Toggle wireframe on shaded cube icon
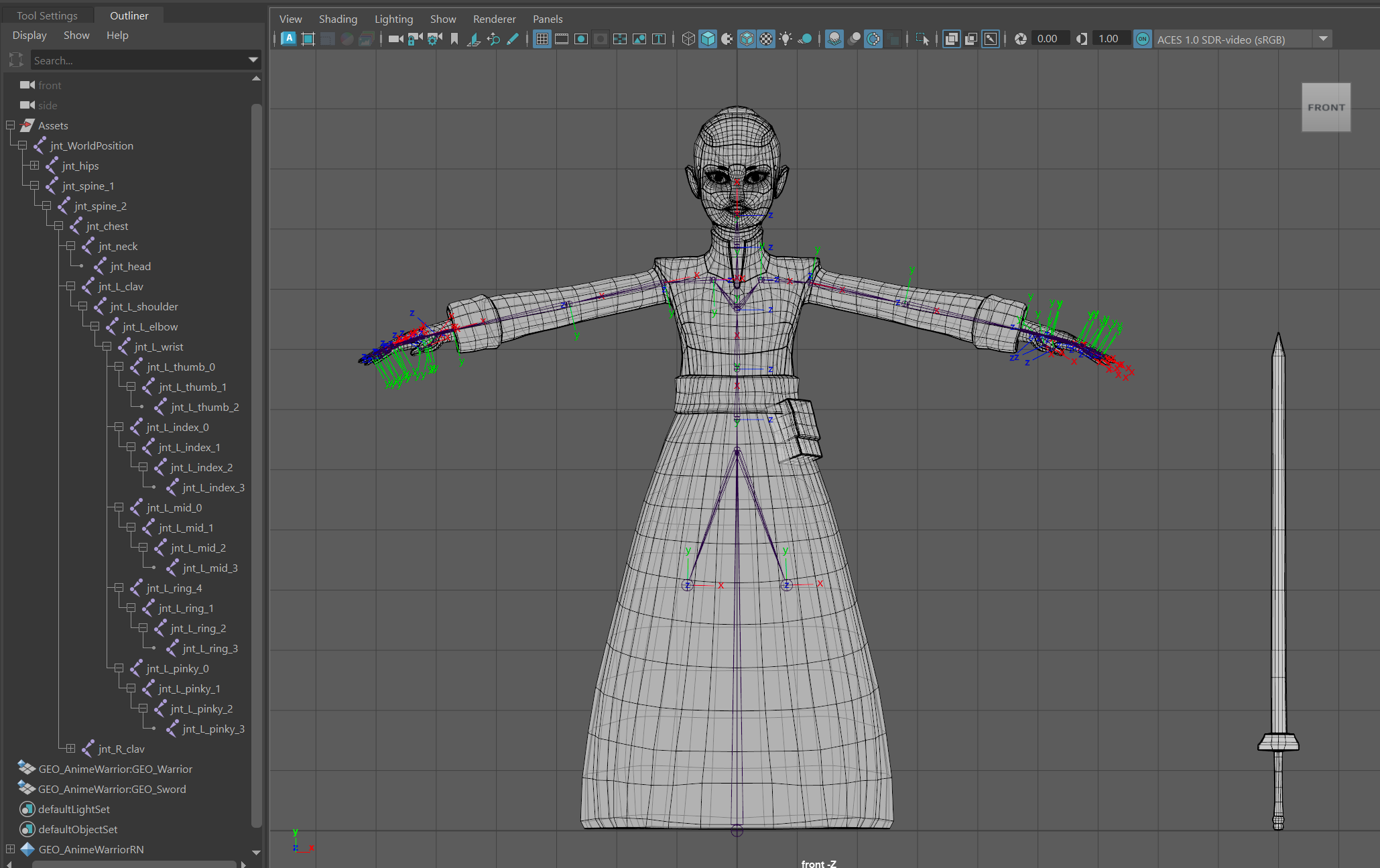The image size is (1380, 868). click(747, 39)
